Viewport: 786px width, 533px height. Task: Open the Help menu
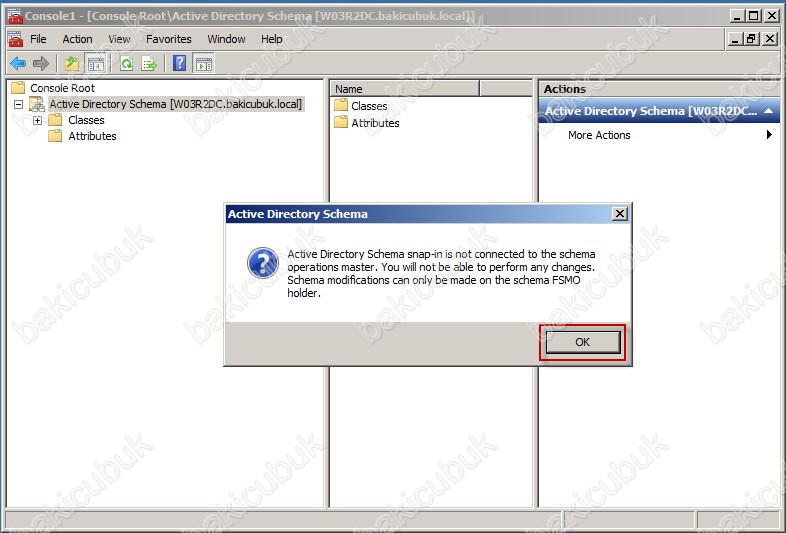point(272,39)
